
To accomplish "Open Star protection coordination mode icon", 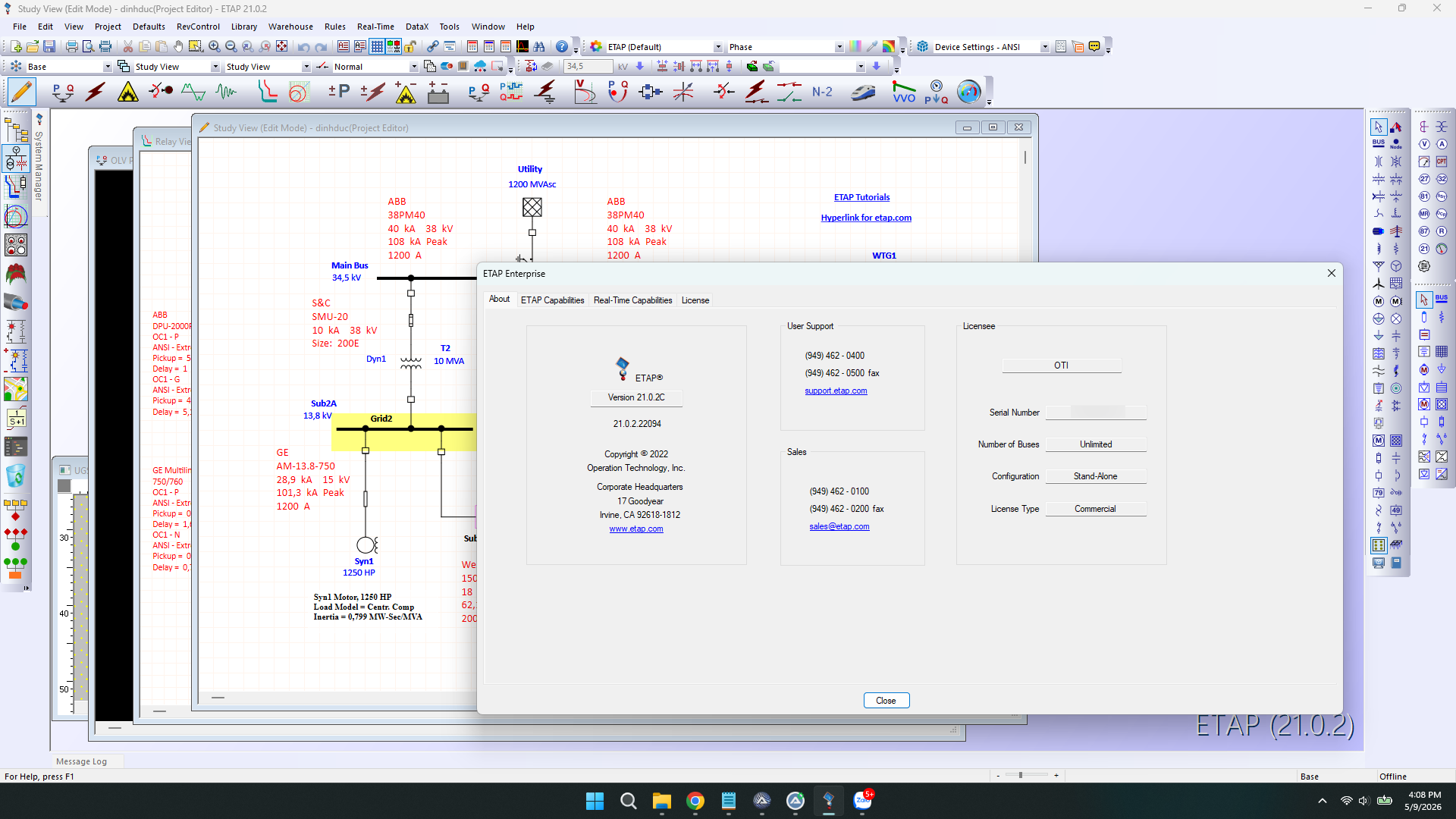I will point(267,92).
